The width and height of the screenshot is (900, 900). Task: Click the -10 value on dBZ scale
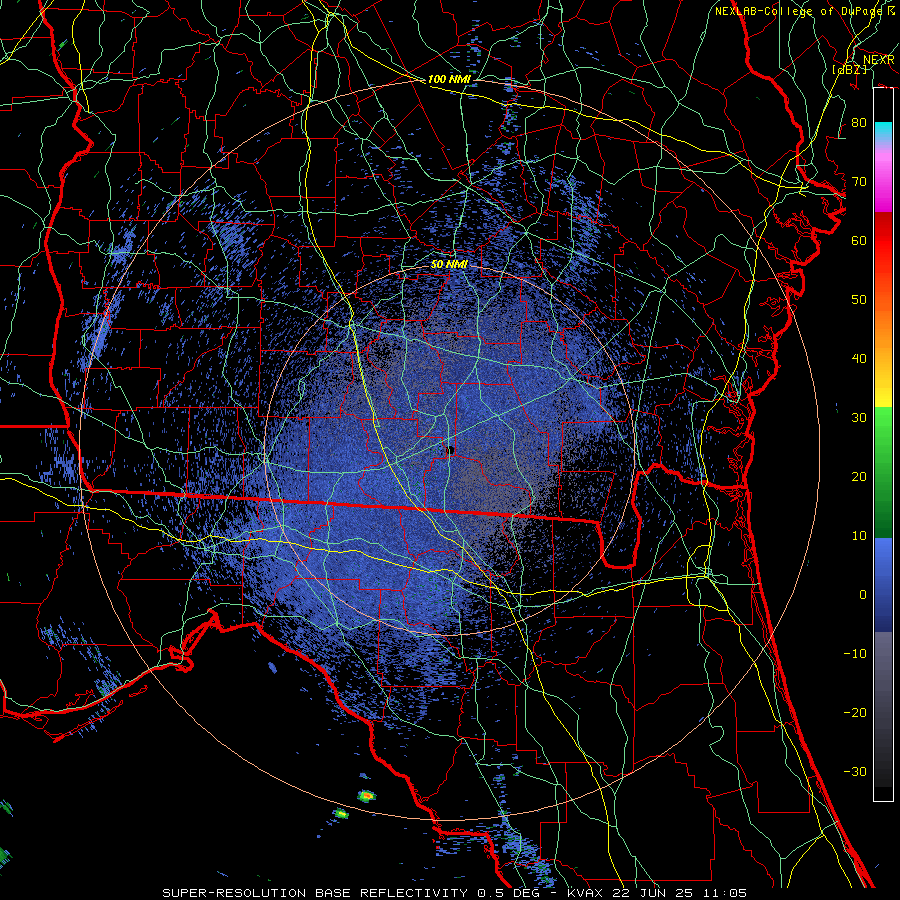[x=855, y=653]
